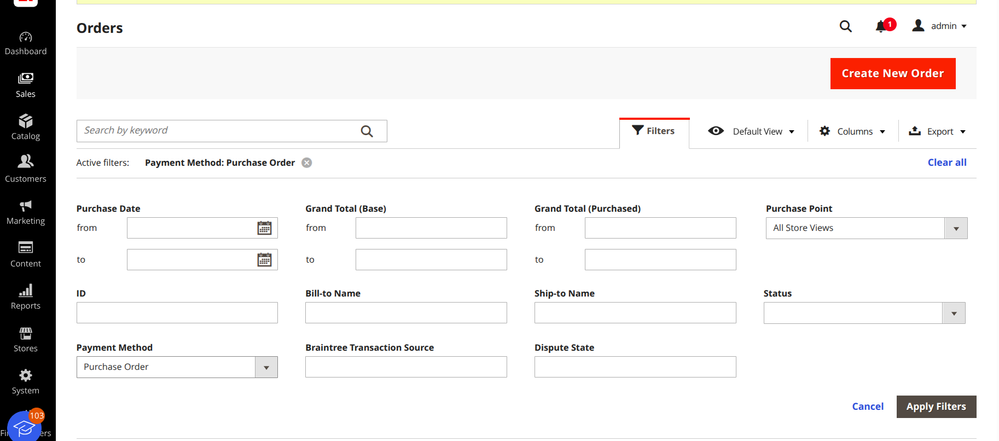Open the admin account menu

940,27
